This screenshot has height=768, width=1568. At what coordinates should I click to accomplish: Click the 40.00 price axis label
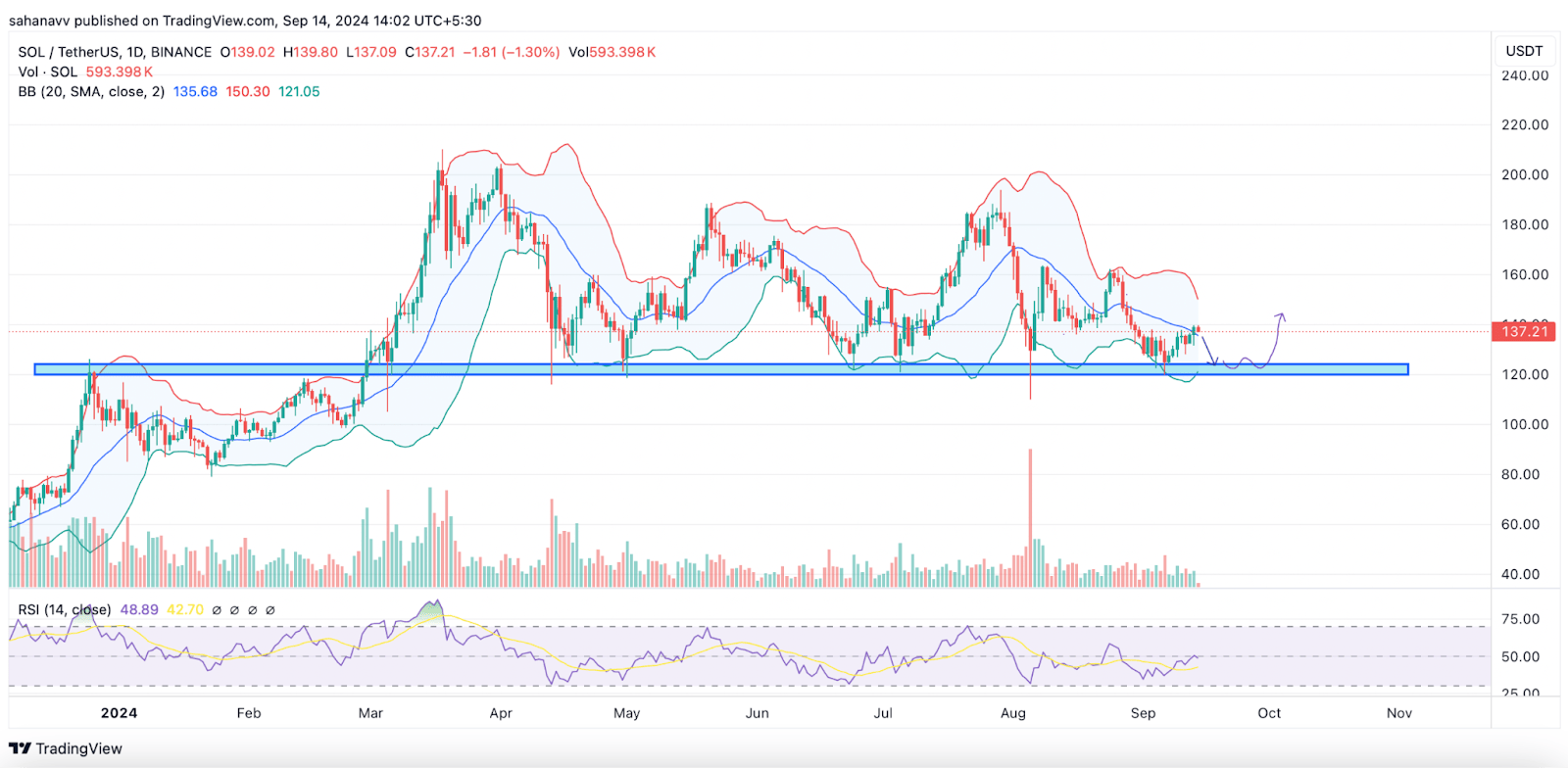[x=1521, y=574]
